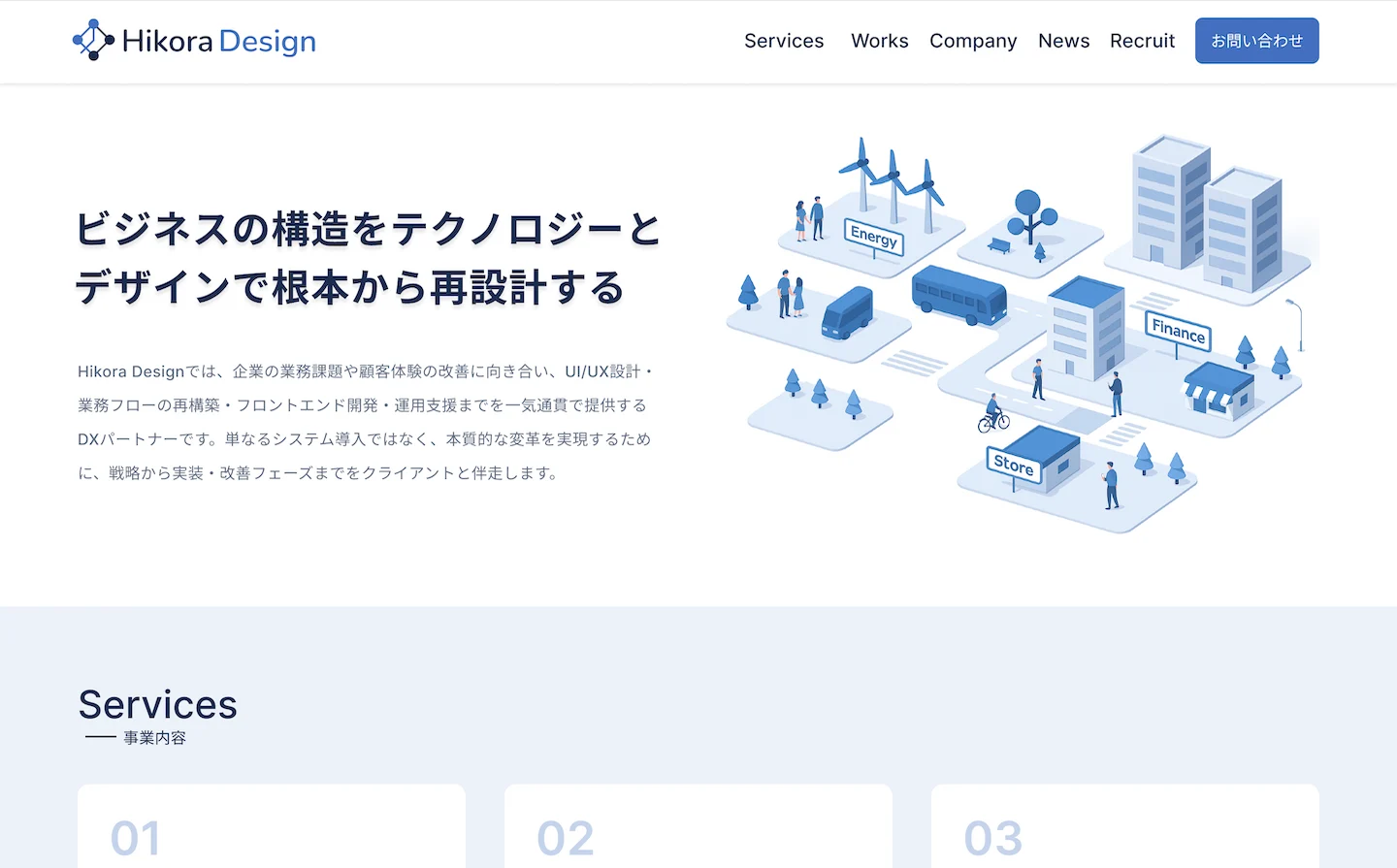Click the Store sign in the illustration
Image resolution: width=1397 pixels, height=868 pixels.
[1014, 466]
